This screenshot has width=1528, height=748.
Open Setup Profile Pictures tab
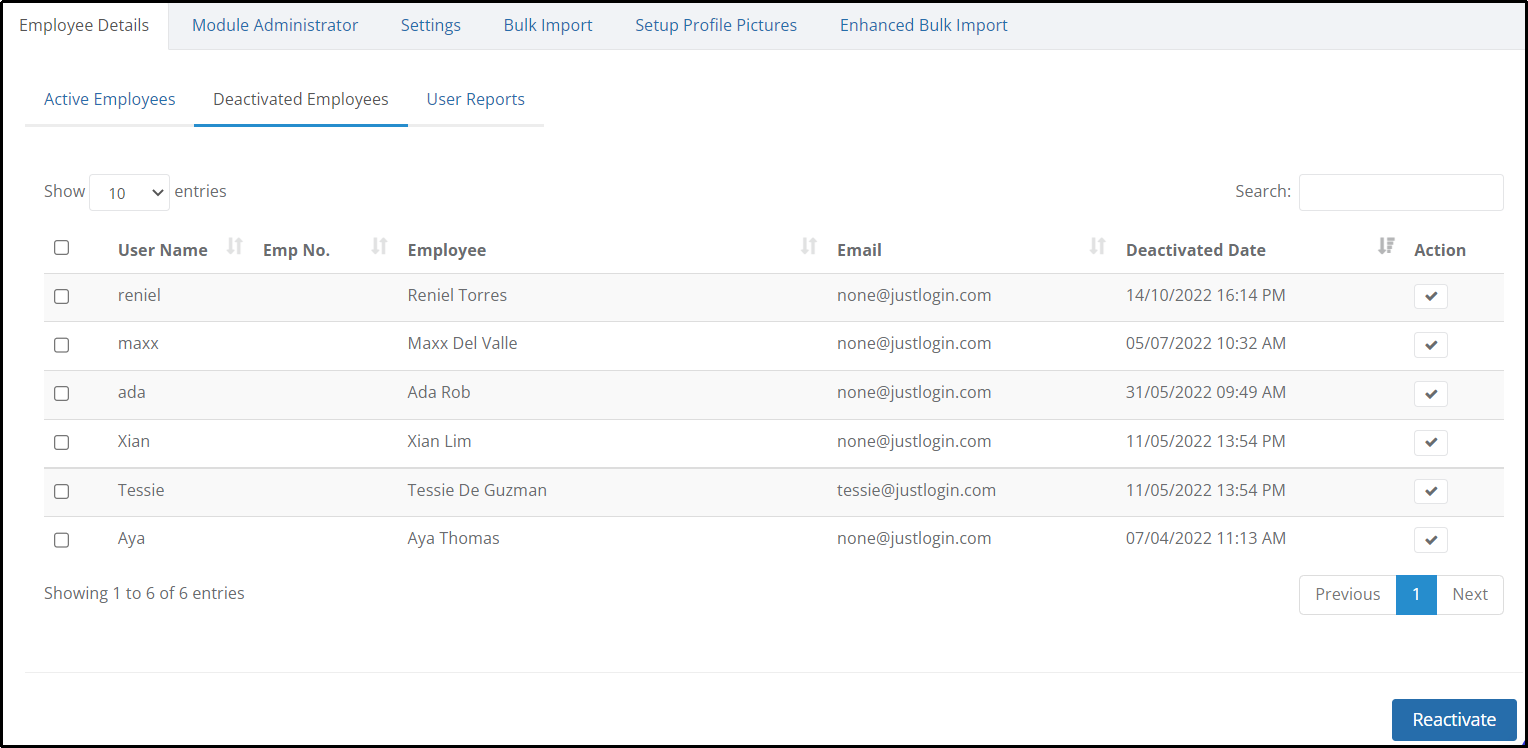(716, 25)
